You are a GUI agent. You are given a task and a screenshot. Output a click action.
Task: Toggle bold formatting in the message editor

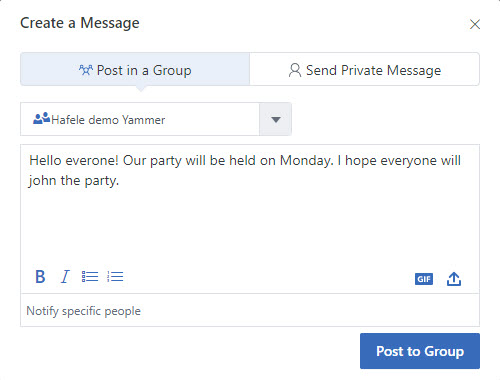[x=40, y=277]
